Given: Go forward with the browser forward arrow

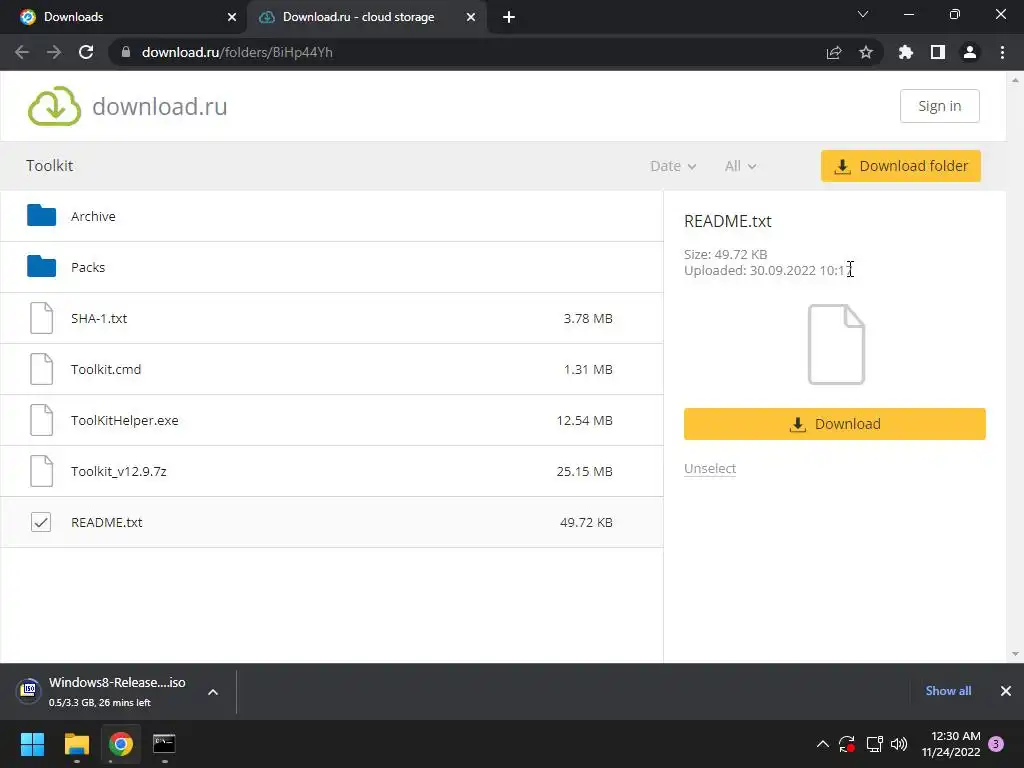Looking at the screenshot, I should 54,52.
